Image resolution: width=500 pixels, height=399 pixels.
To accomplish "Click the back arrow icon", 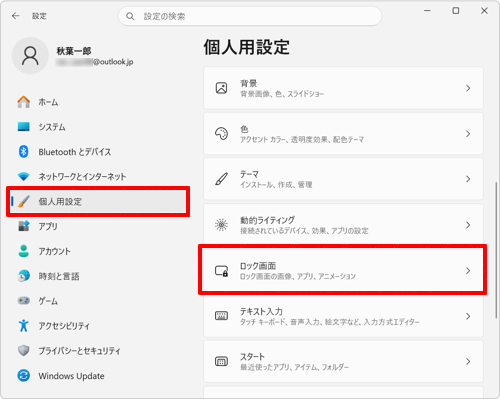I will coord(16,16).
